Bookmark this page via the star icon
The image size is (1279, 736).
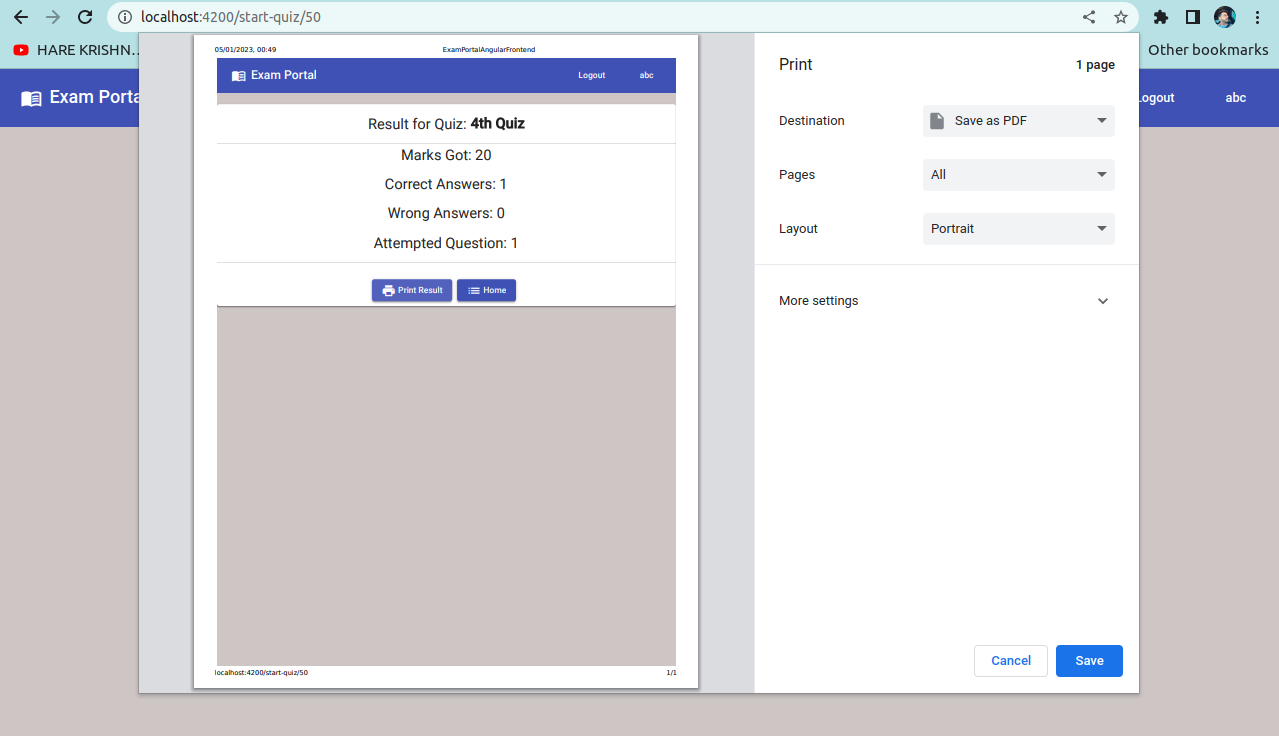pyautogui.click(x=1120, y=17)
